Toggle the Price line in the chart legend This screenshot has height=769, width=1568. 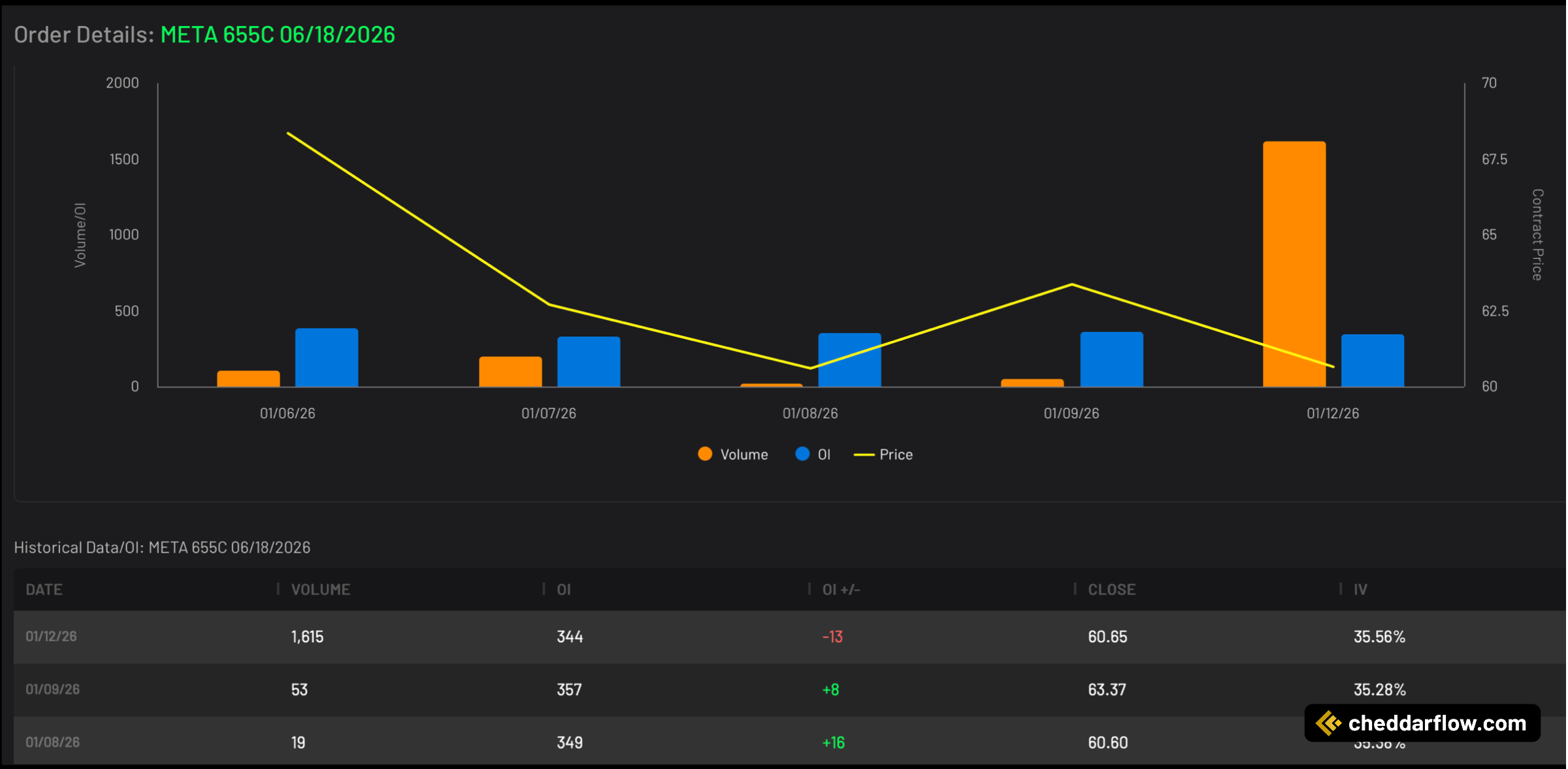[x=883, y=454]
